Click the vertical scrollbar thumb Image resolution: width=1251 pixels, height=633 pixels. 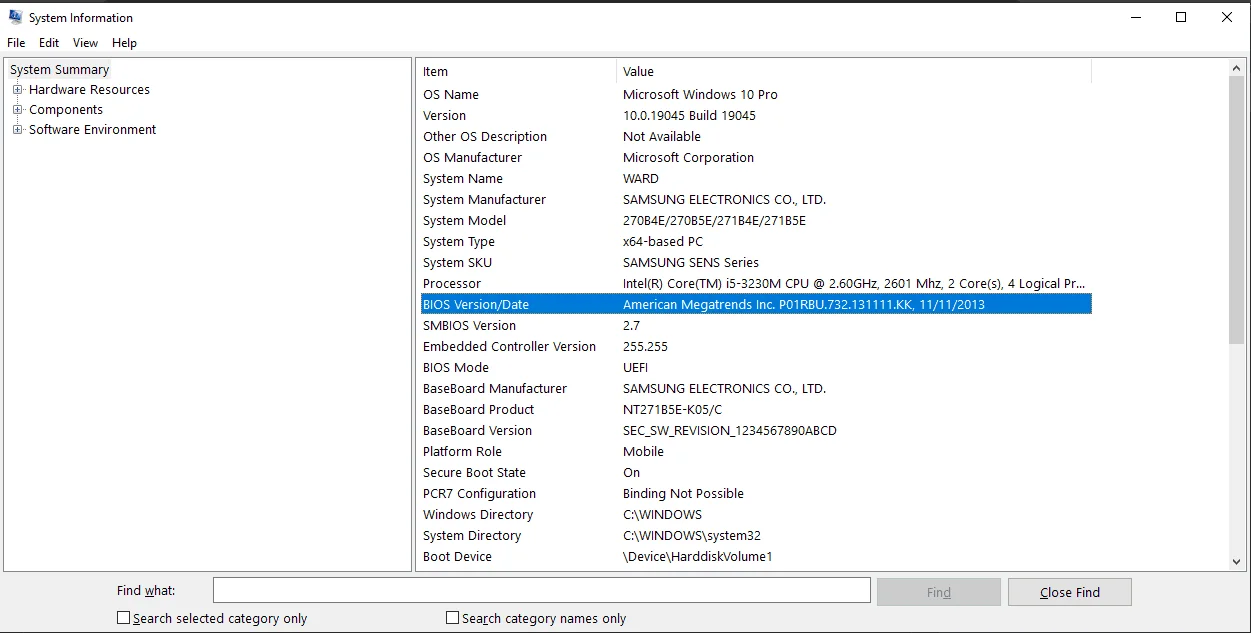pyautogui.click(x=1237, y=210)
